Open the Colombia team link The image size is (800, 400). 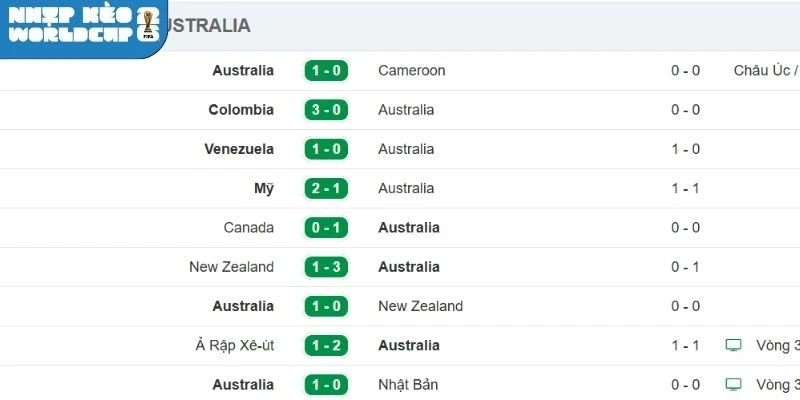[241, 110]
